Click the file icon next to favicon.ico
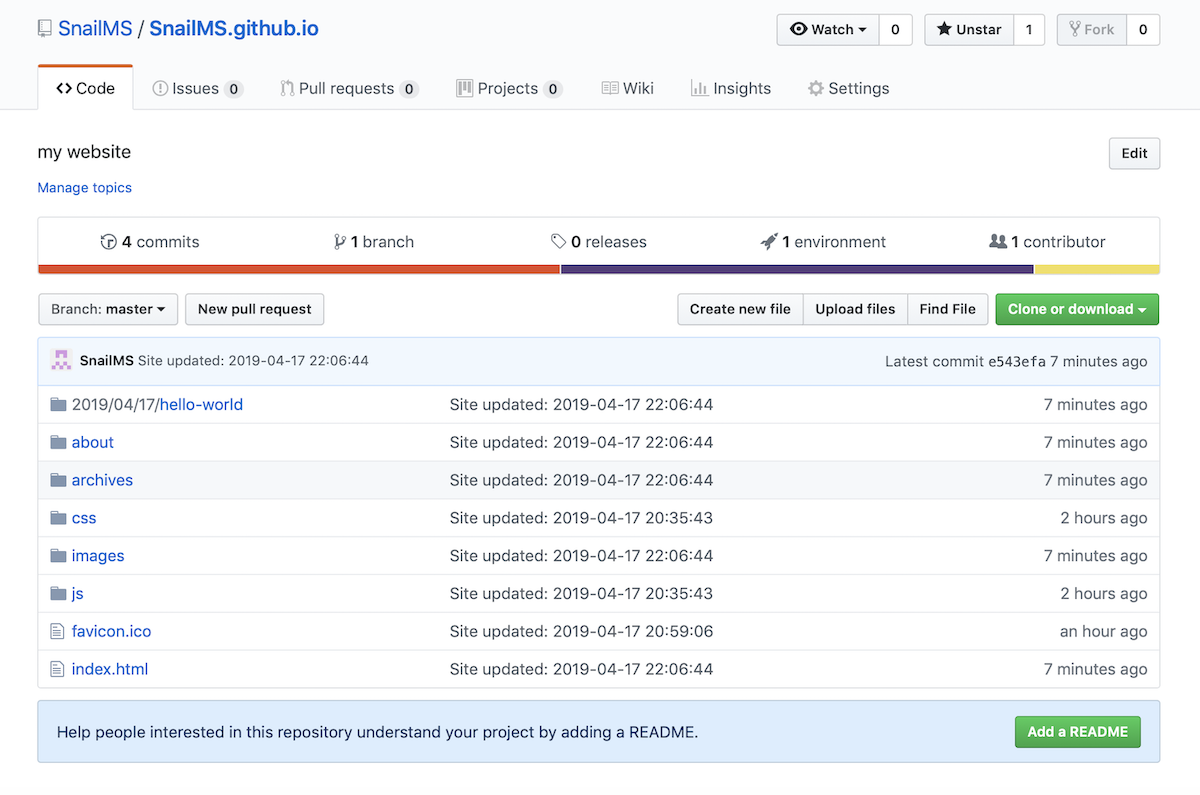The height and width of the screenshot is (795, 1200). point(57,631)
